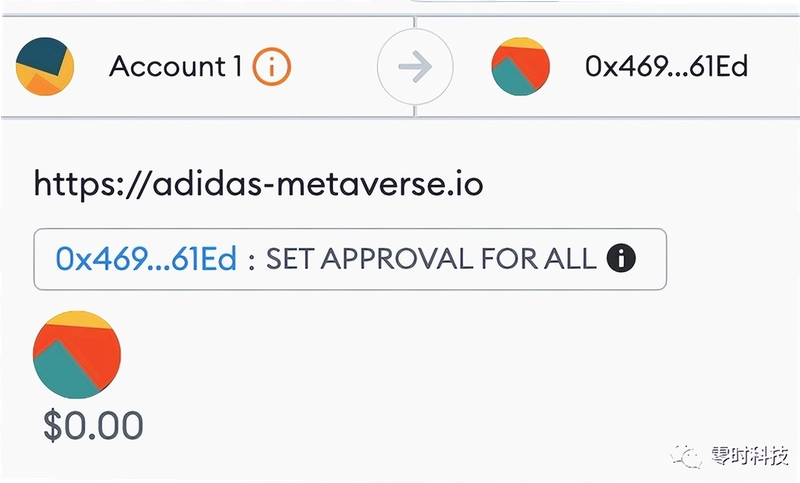Viewport: 800px width, 483px height.
Task: Click the colon separator in the approval box
Action: (x=252, y=261)
